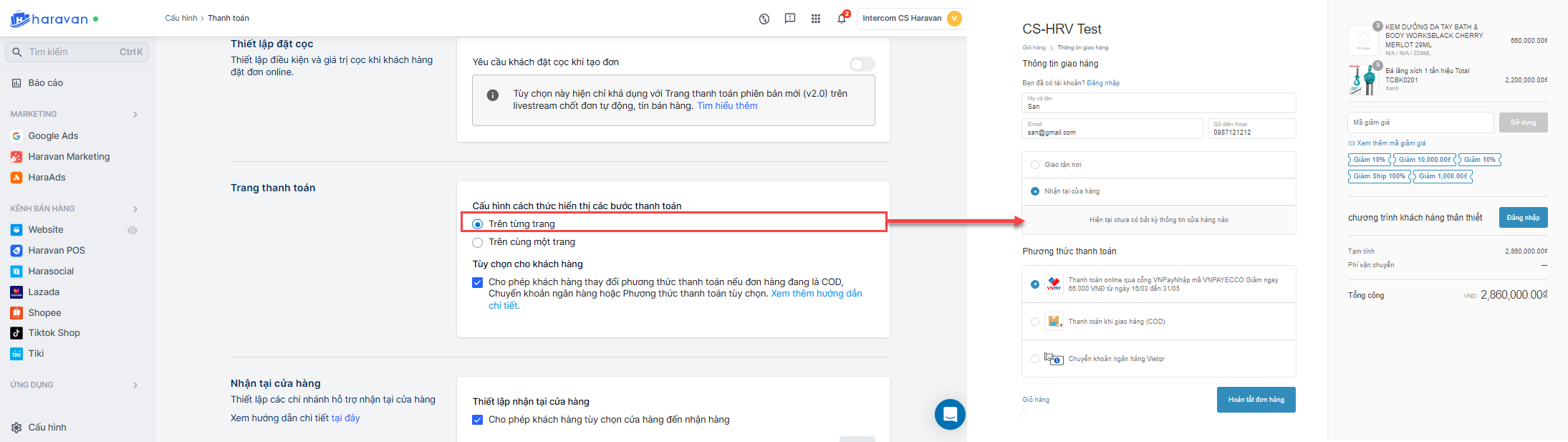
Task: Expand the MARKETING section
Action: pos(135,115)
